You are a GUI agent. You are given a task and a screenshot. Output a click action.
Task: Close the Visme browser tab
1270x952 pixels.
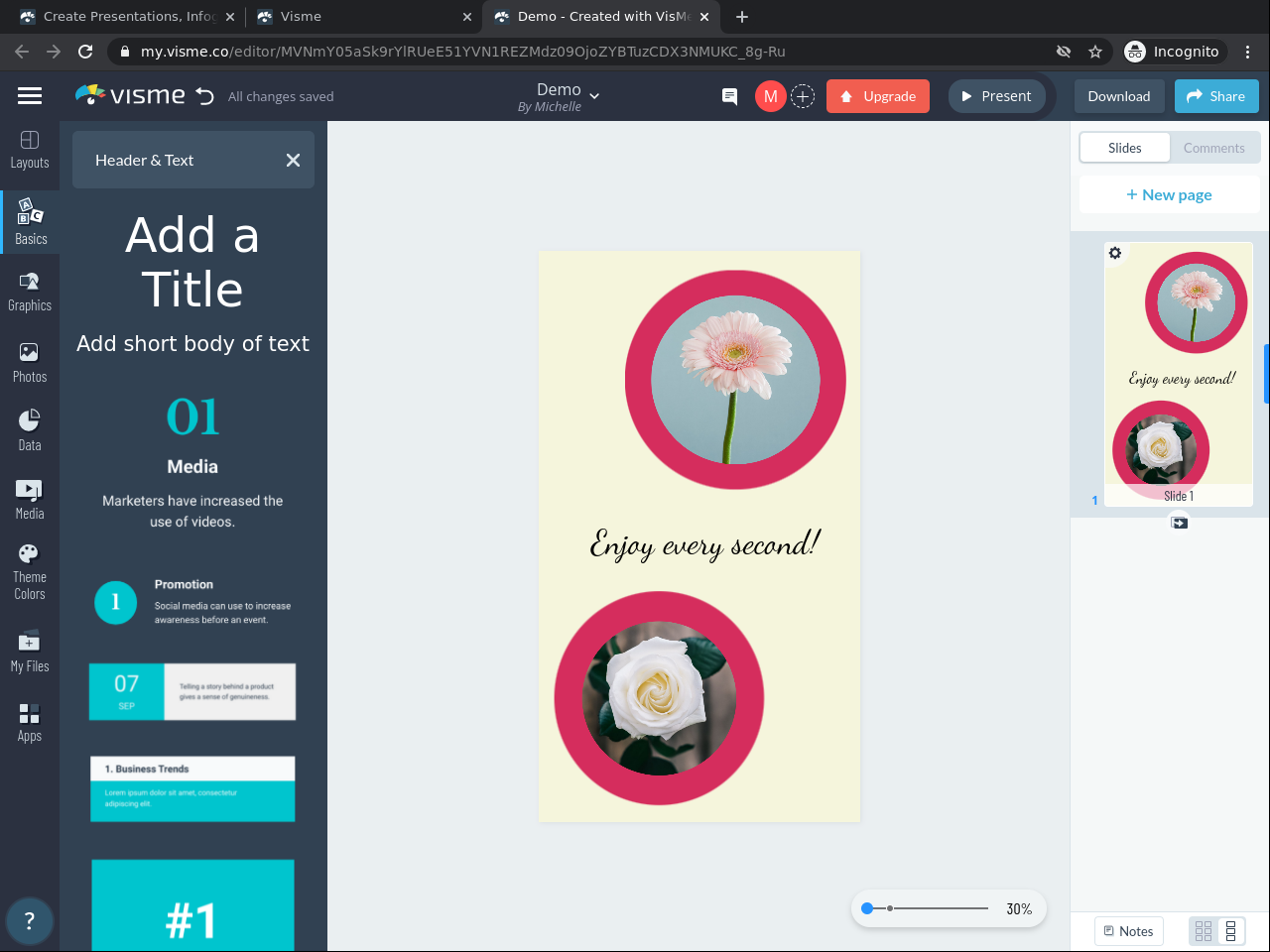[467, 17]
